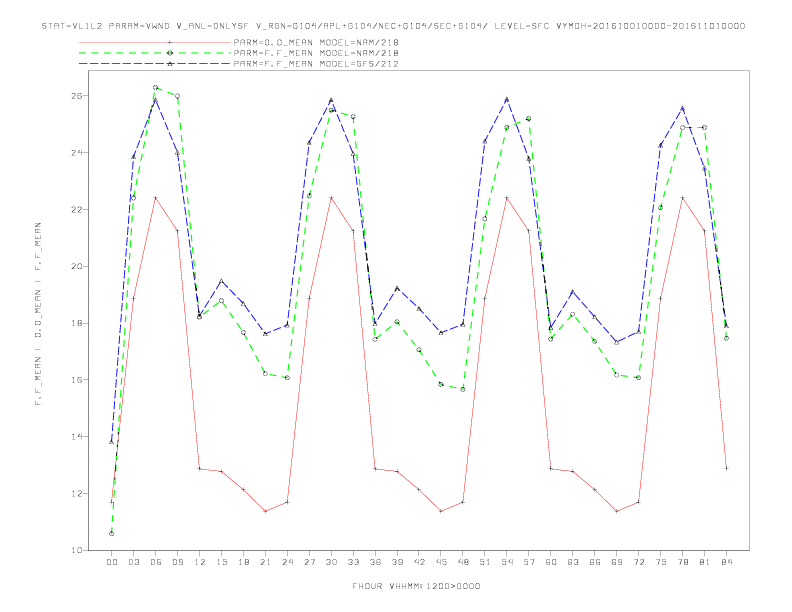
Task: Click x-axis forecast hour label 33
Action: coord(353,562)
